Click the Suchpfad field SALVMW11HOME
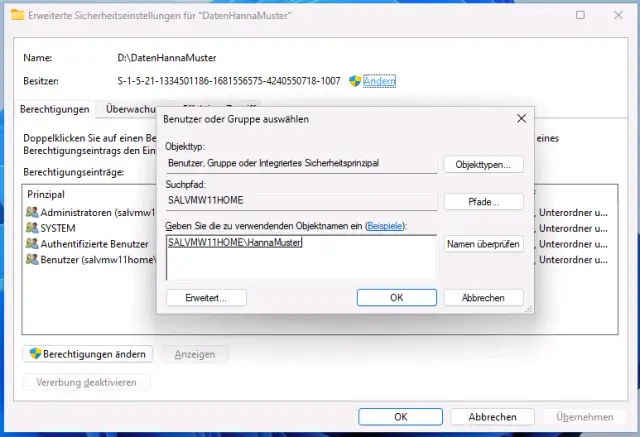Image resolution: width=640 pixels, height=437 pixels. tap(301, 200)
